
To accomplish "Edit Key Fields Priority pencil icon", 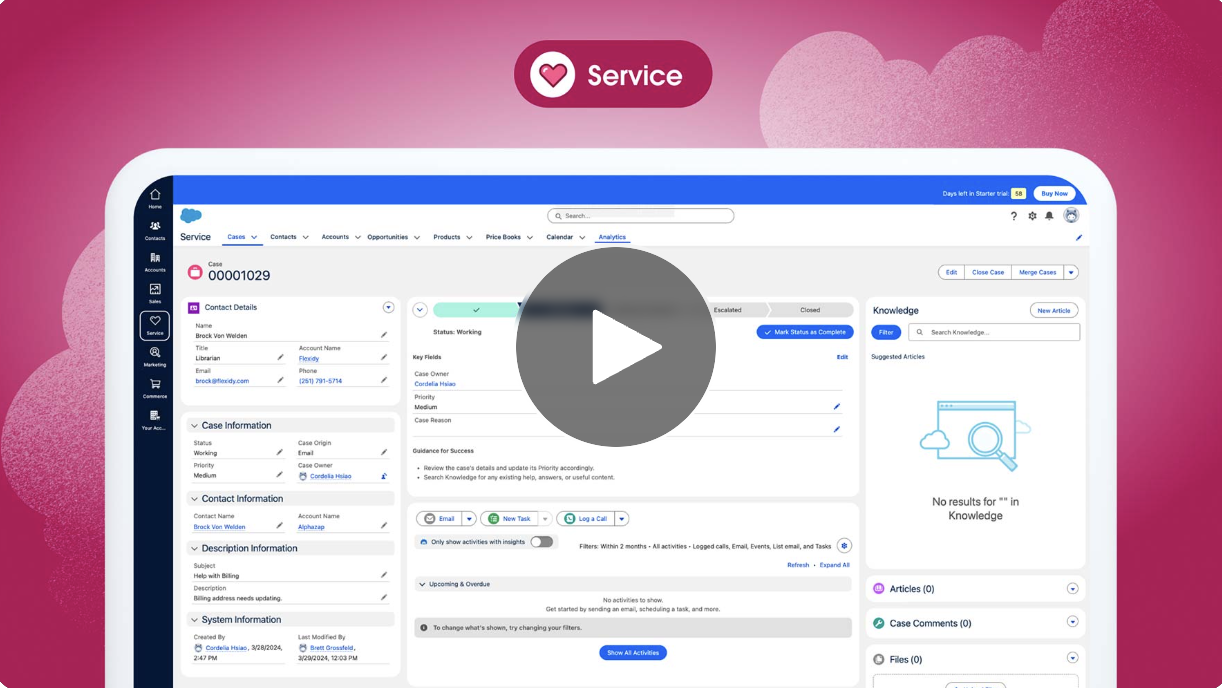I will [x=837, y=407].
